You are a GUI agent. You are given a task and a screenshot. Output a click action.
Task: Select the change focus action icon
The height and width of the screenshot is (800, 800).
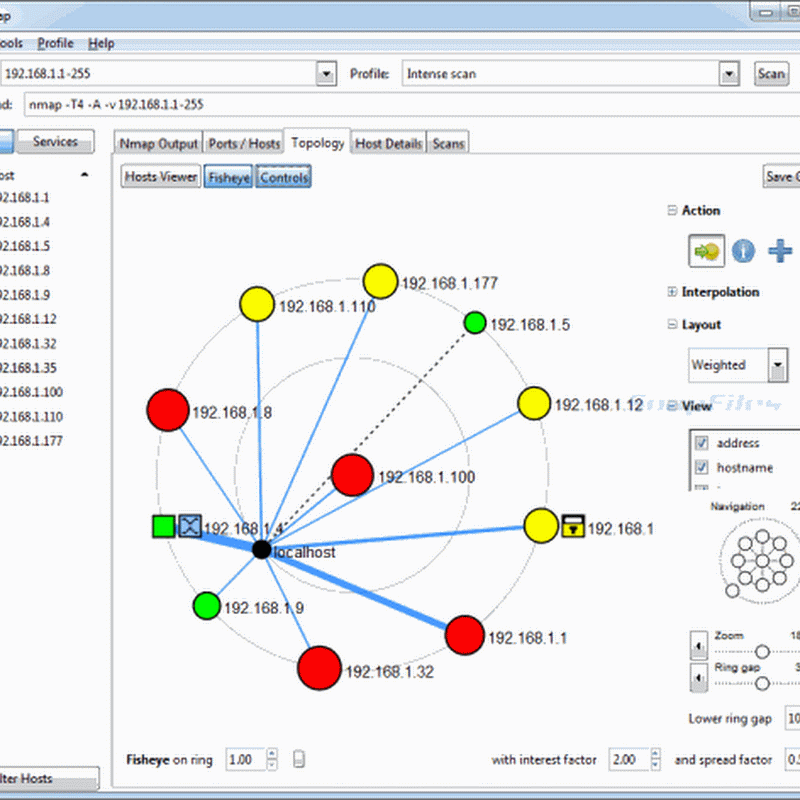tap(706, 251)
